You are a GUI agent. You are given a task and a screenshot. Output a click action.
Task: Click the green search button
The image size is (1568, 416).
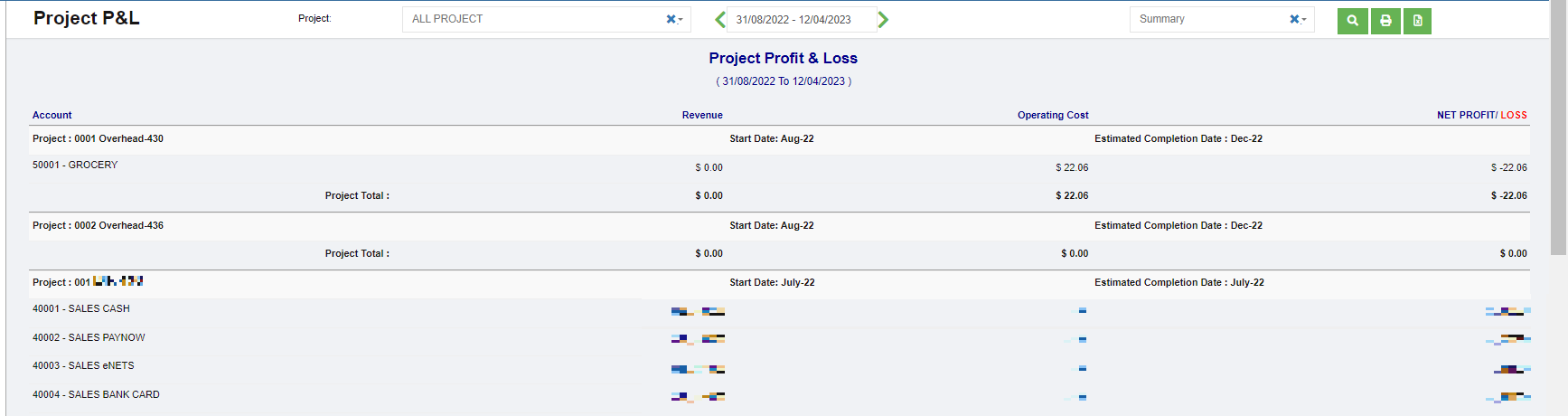1352,21
